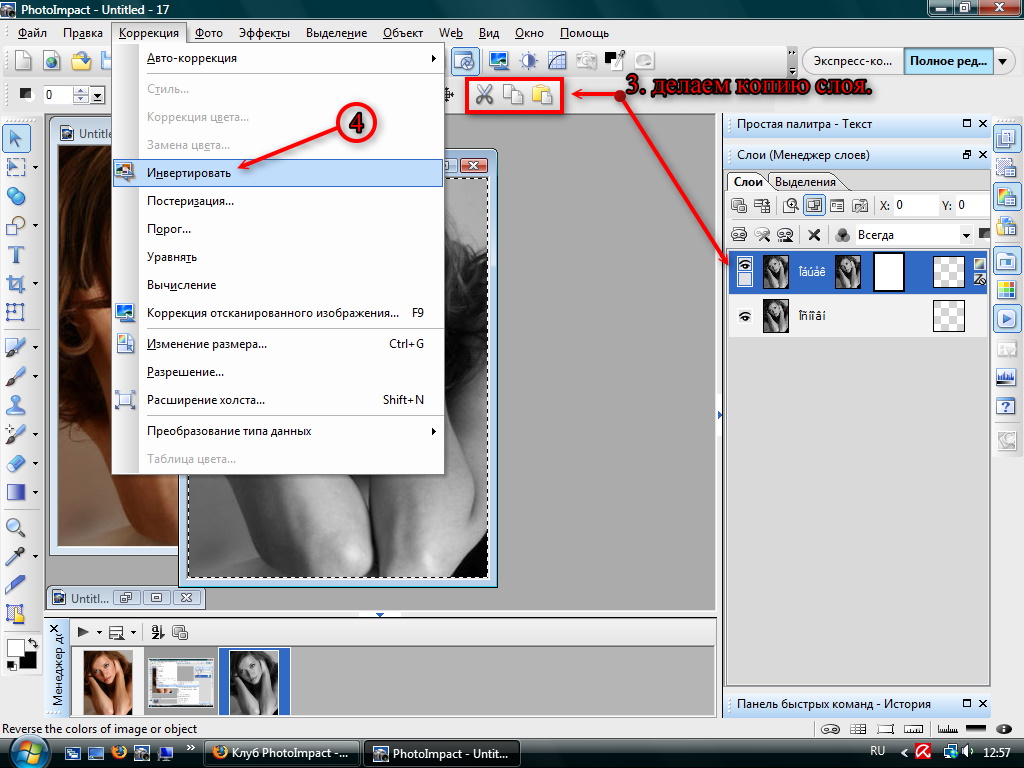Click the white foreground color swatch
Viewport: 1024px width, 768px height.
[x=14, y=647]
